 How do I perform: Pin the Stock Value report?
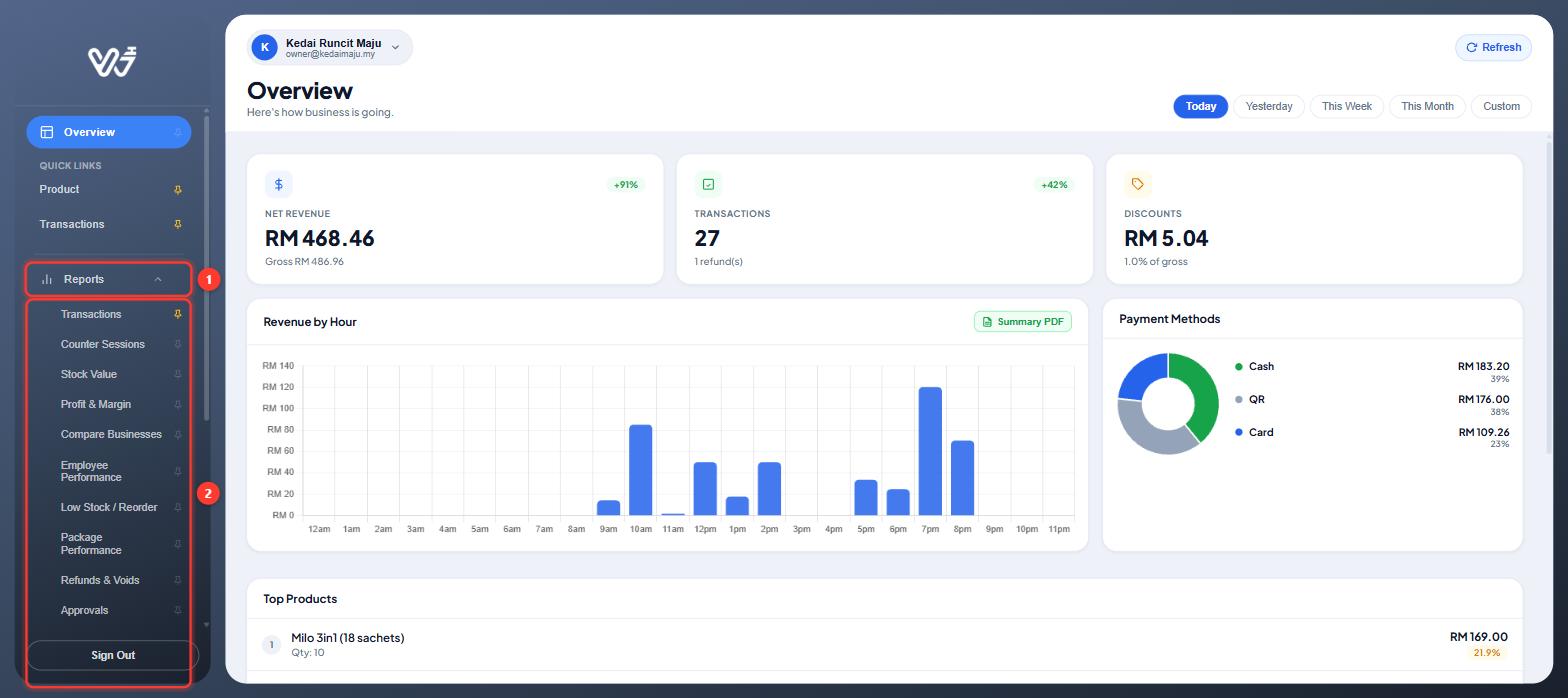tap(178, 374)
